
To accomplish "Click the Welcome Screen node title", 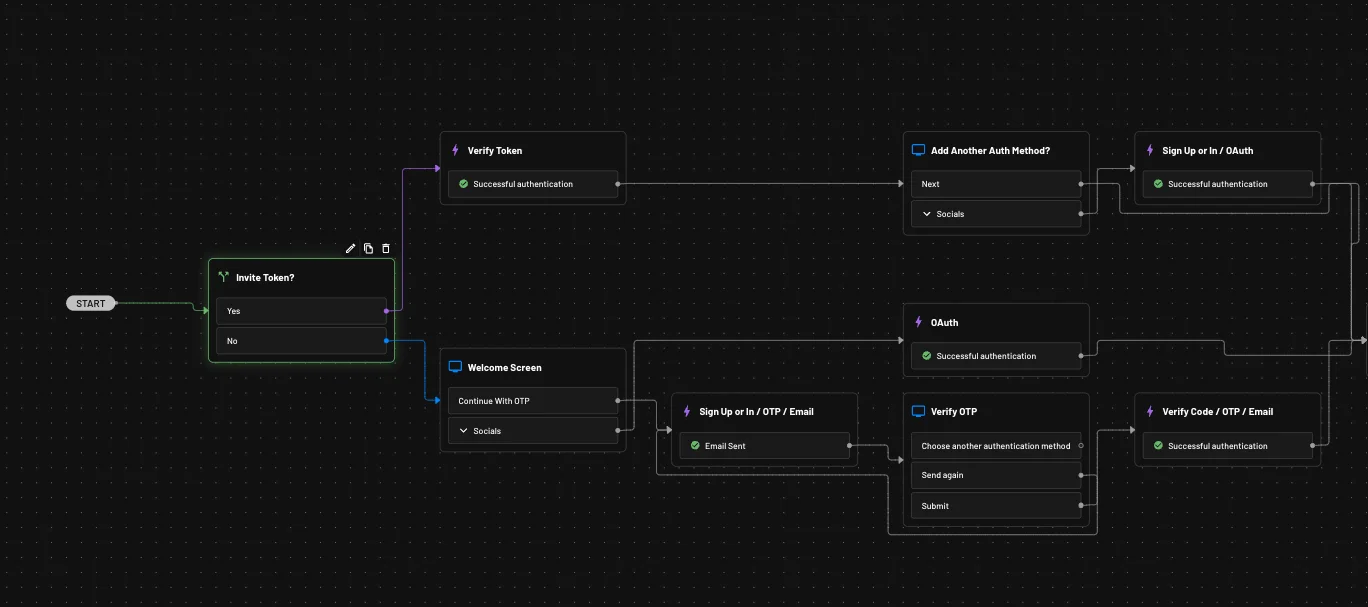I will pyautogui.click(x=505, y=368).
